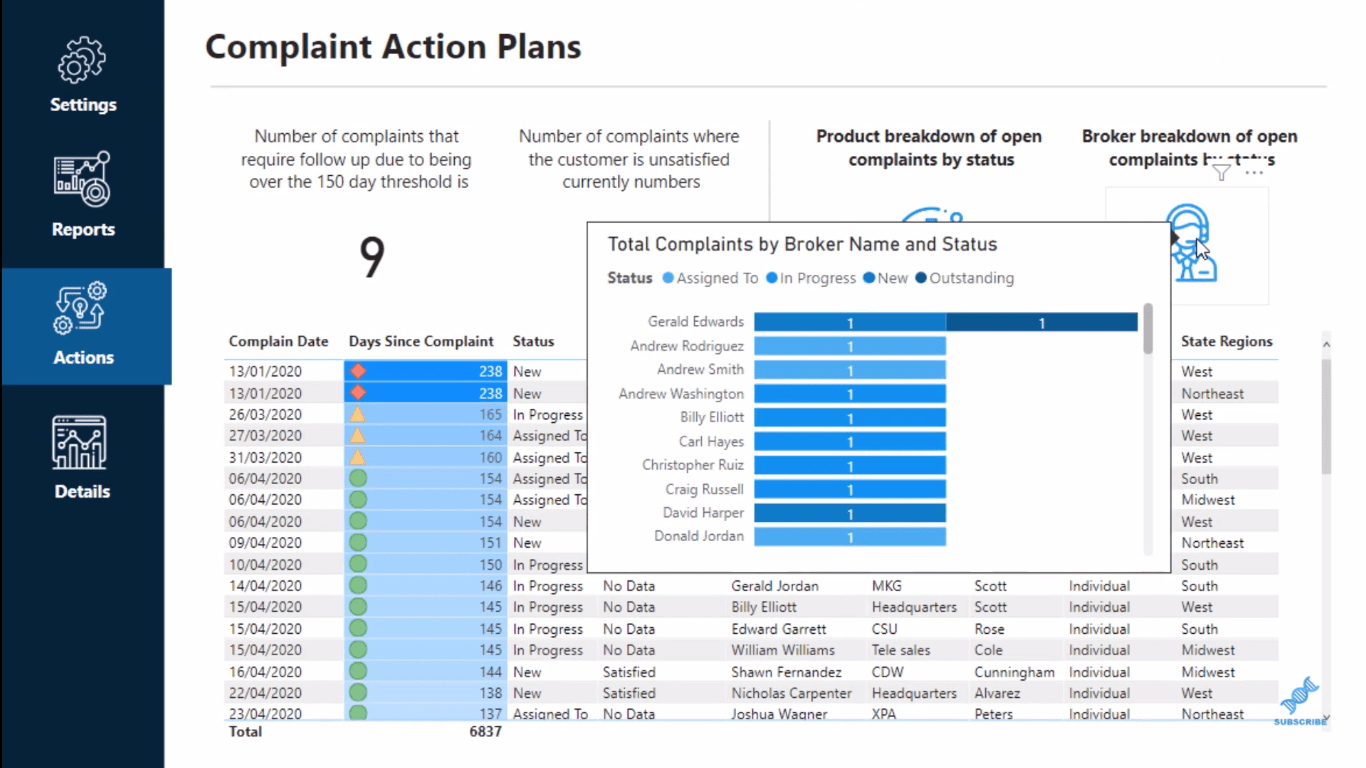Toggle the In Progress legend item
The image size is (1366, 768).
811,278
